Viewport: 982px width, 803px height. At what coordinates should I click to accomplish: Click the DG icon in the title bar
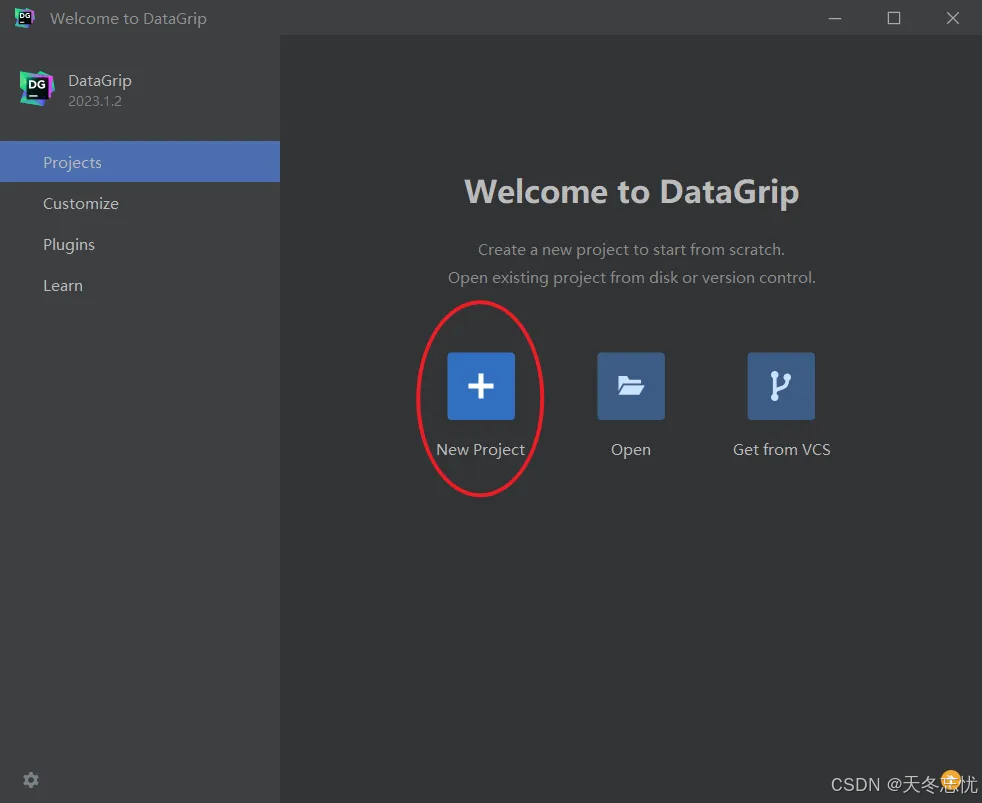22,18
